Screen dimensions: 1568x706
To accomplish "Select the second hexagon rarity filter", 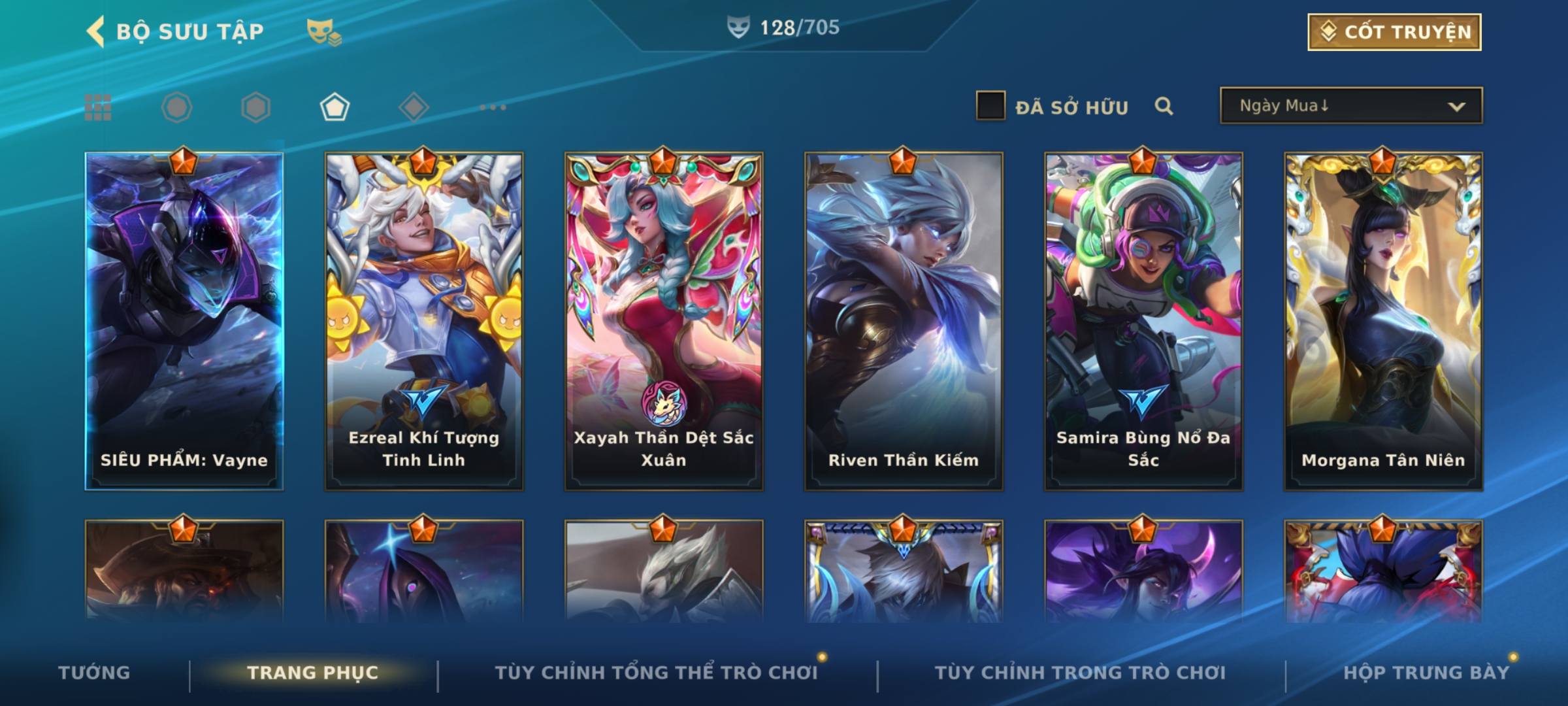I will pos(255,107).
